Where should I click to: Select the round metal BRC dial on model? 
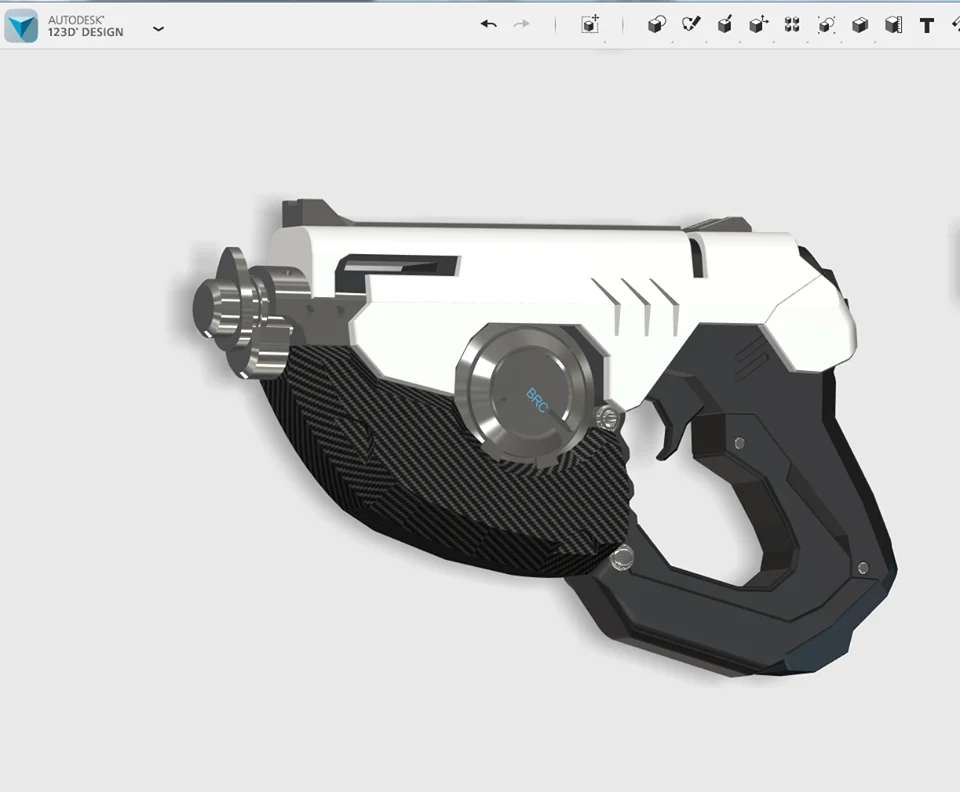525,394
